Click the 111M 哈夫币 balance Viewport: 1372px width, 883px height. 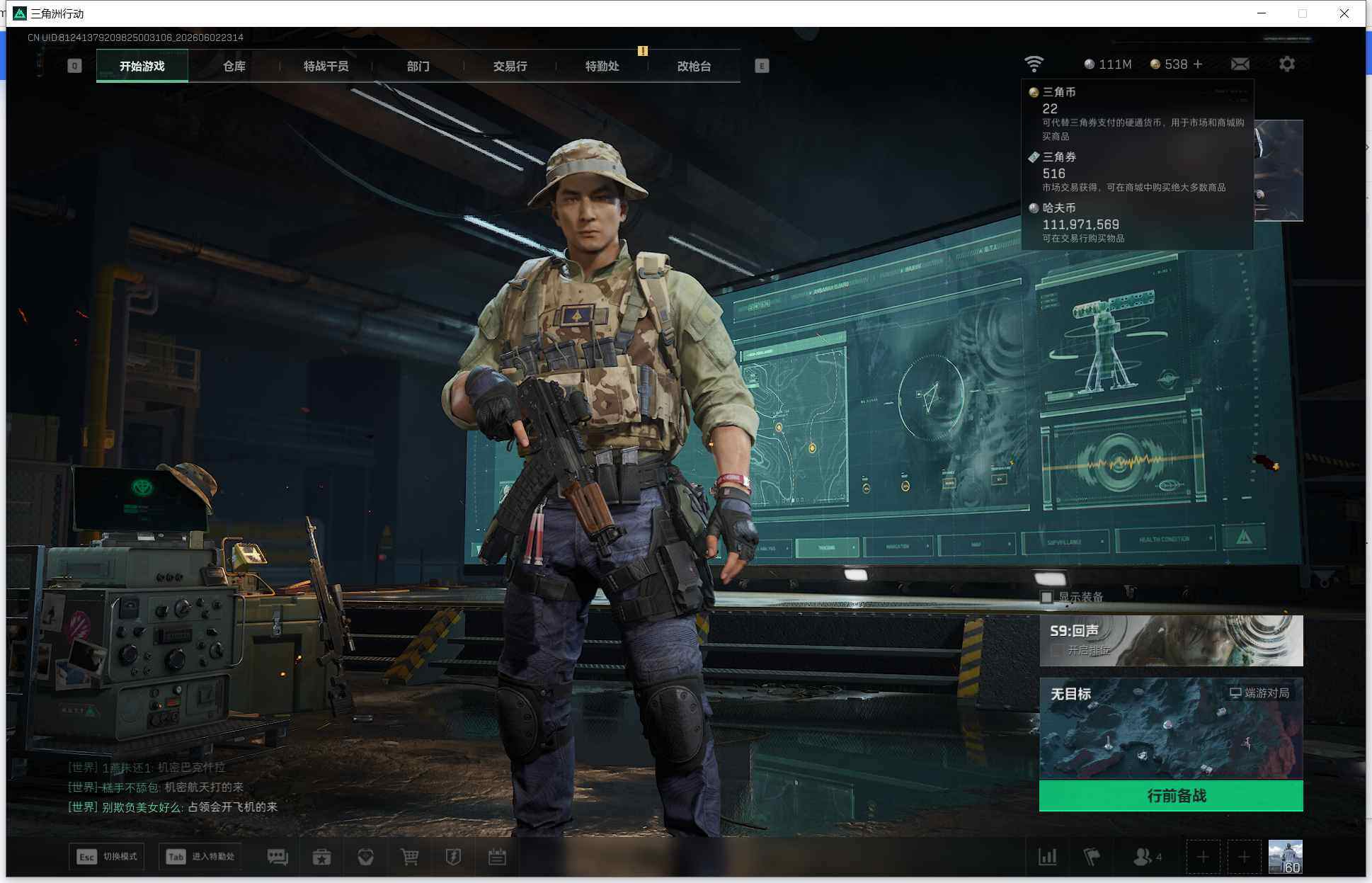click(1108, 64)
